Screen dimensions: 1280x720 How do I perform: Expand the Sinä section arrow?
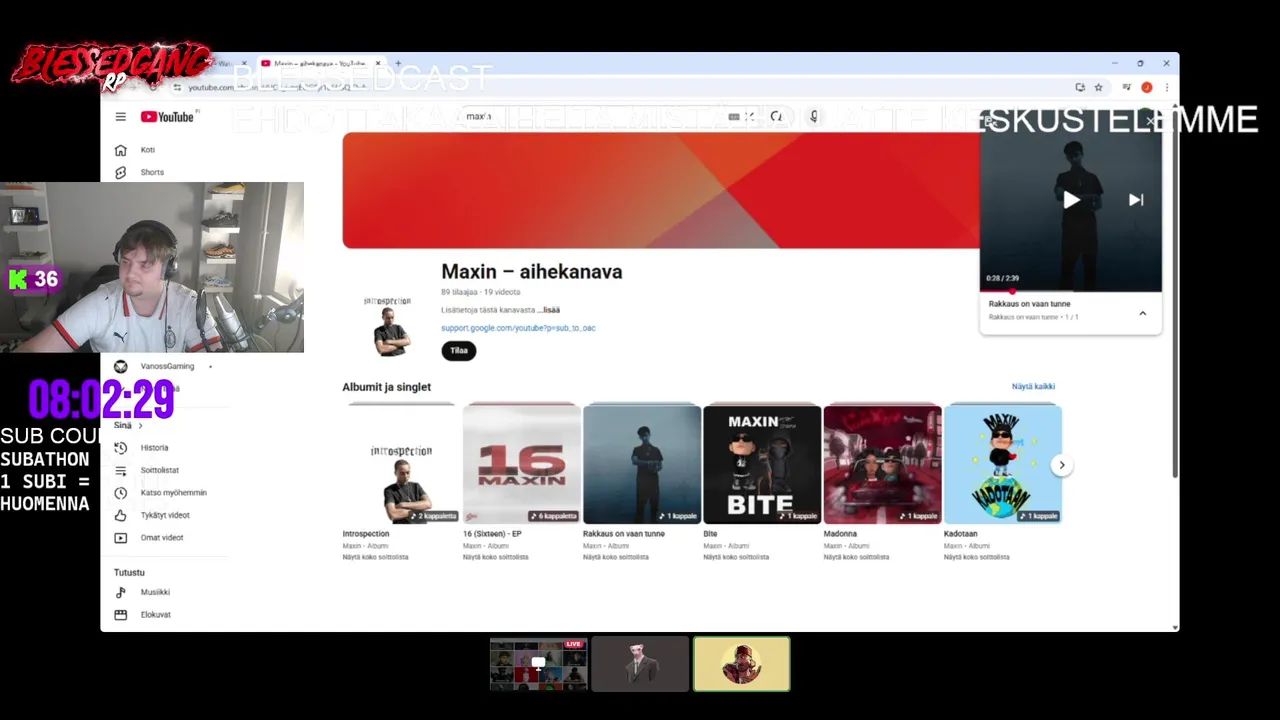coord(140,426)
